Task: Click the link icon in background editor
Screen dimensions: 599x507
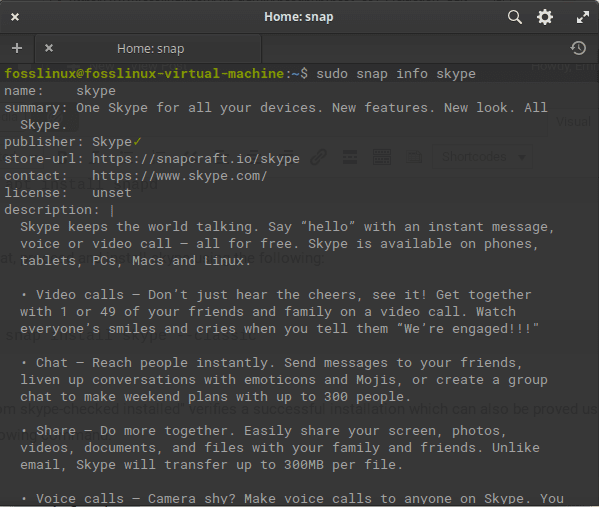Action: coord(318,157)
